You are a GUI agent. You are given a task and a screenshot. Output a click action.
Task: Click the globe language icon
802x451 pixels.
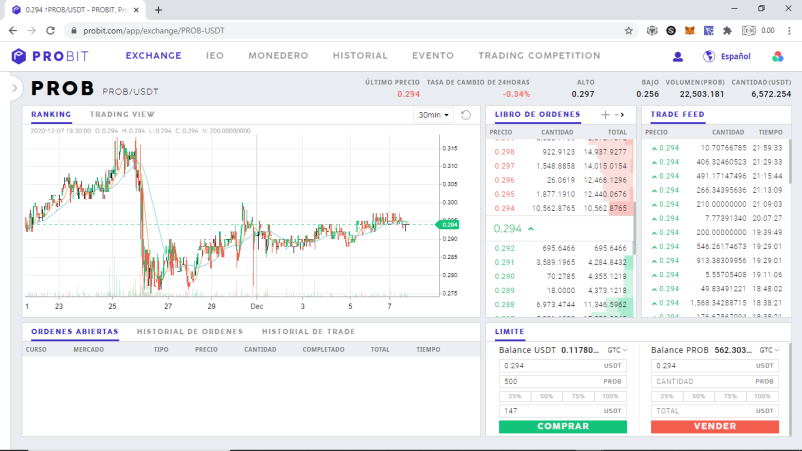coord(709,56)
